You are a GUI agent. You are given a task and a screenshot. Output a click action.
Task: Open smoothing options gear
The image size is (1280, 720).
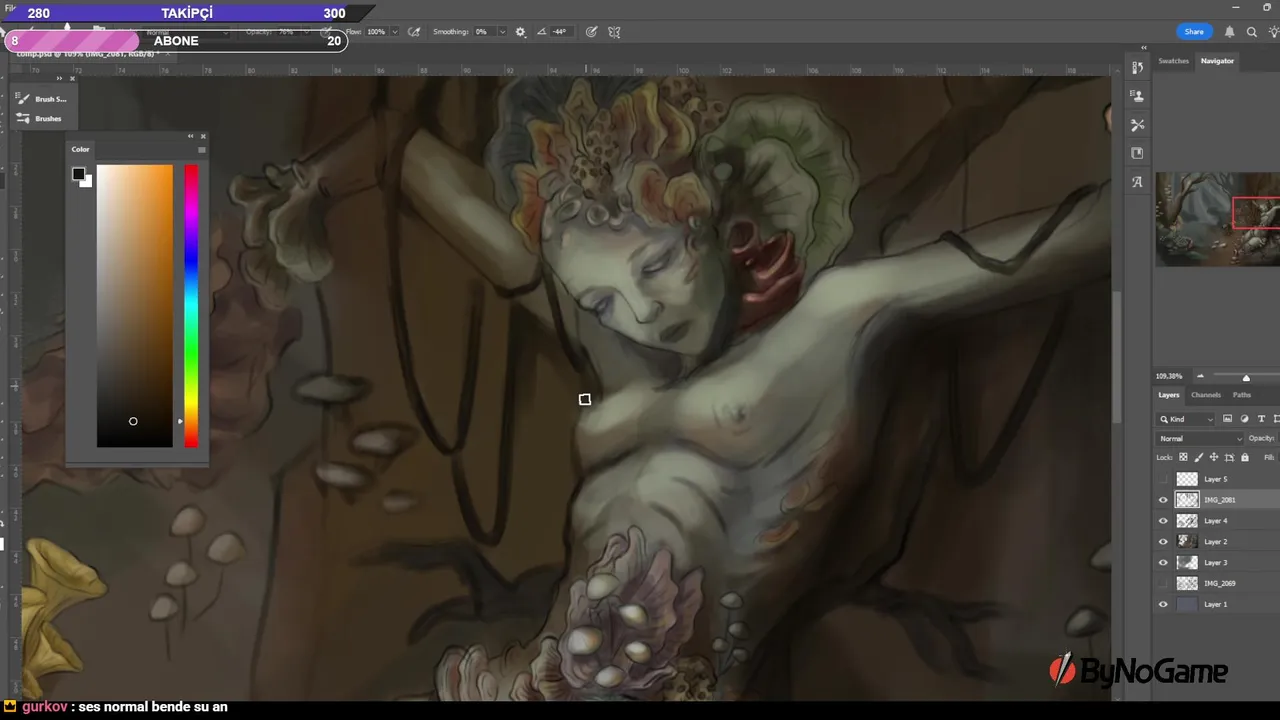tap(520, 32)
